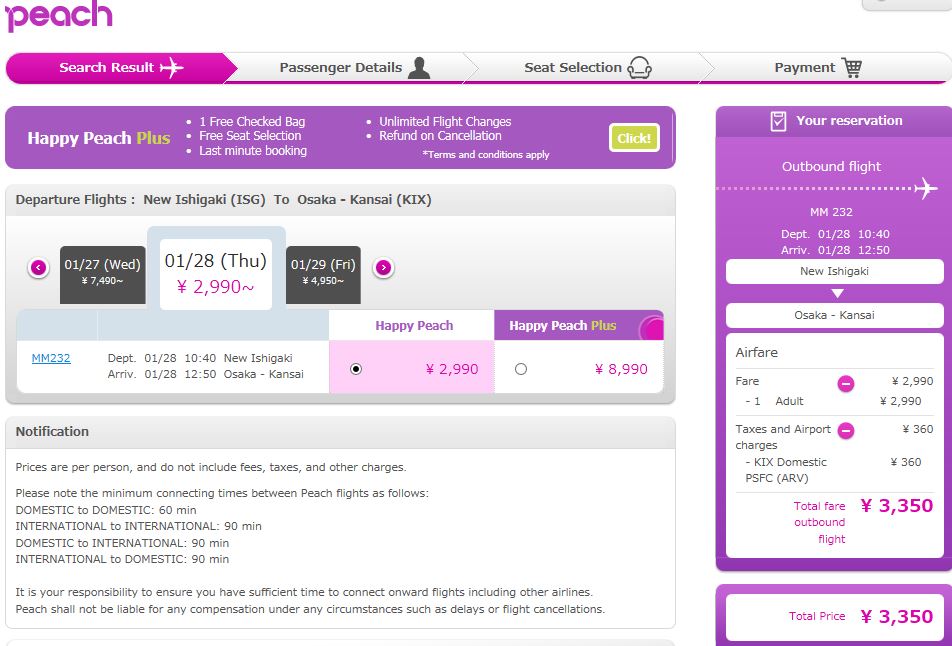Click the Departure Flights route heading
The width and height of the screenshot is (952, 646).
click(x=223, y=200)
